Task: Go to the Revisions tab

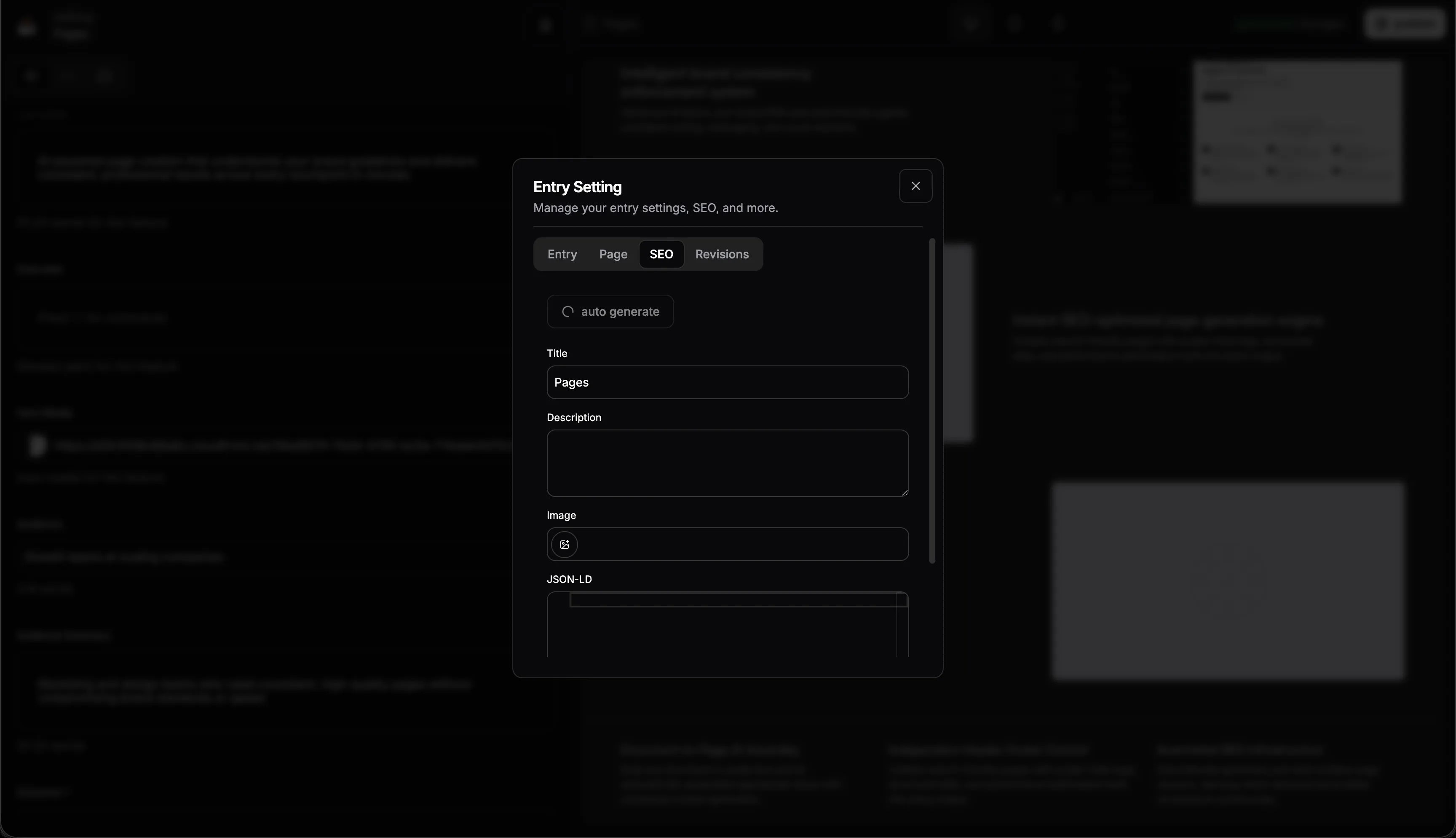Action: tap(722, 255)
